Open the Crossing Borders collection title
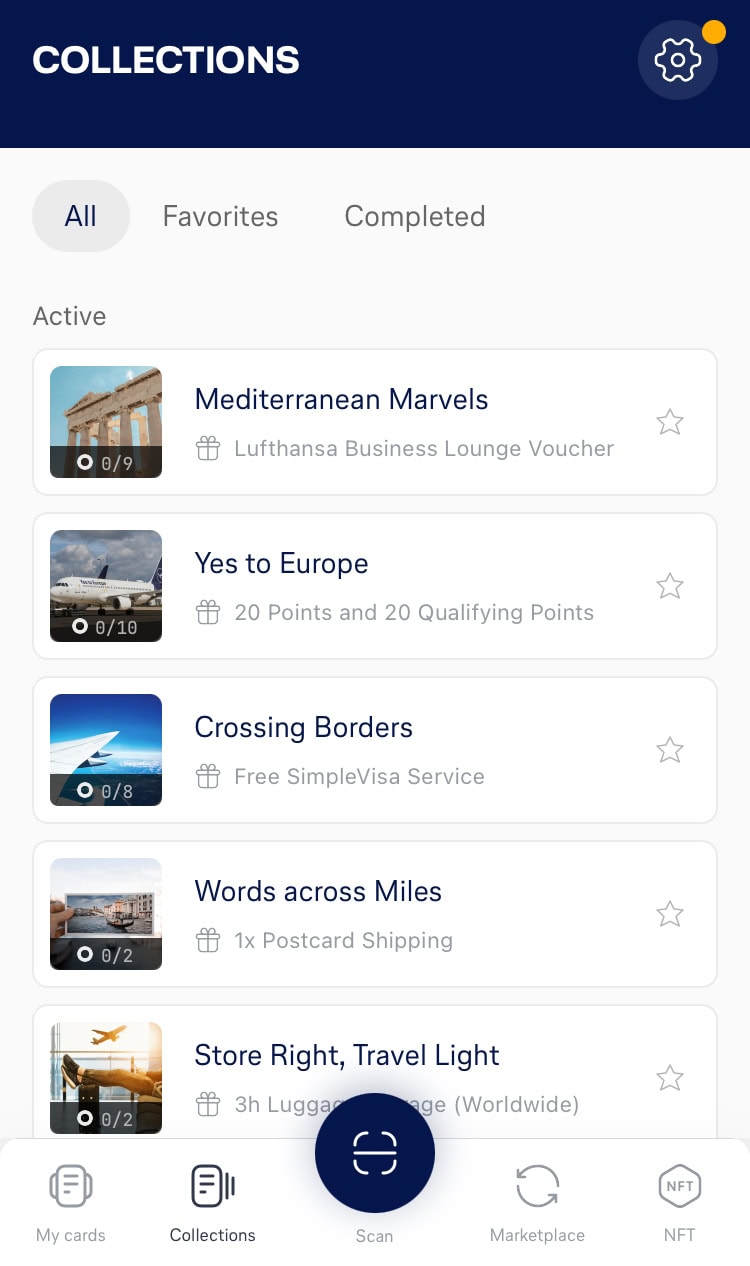This screenshot has width=750, height=1266. click(x=303, y=727)
